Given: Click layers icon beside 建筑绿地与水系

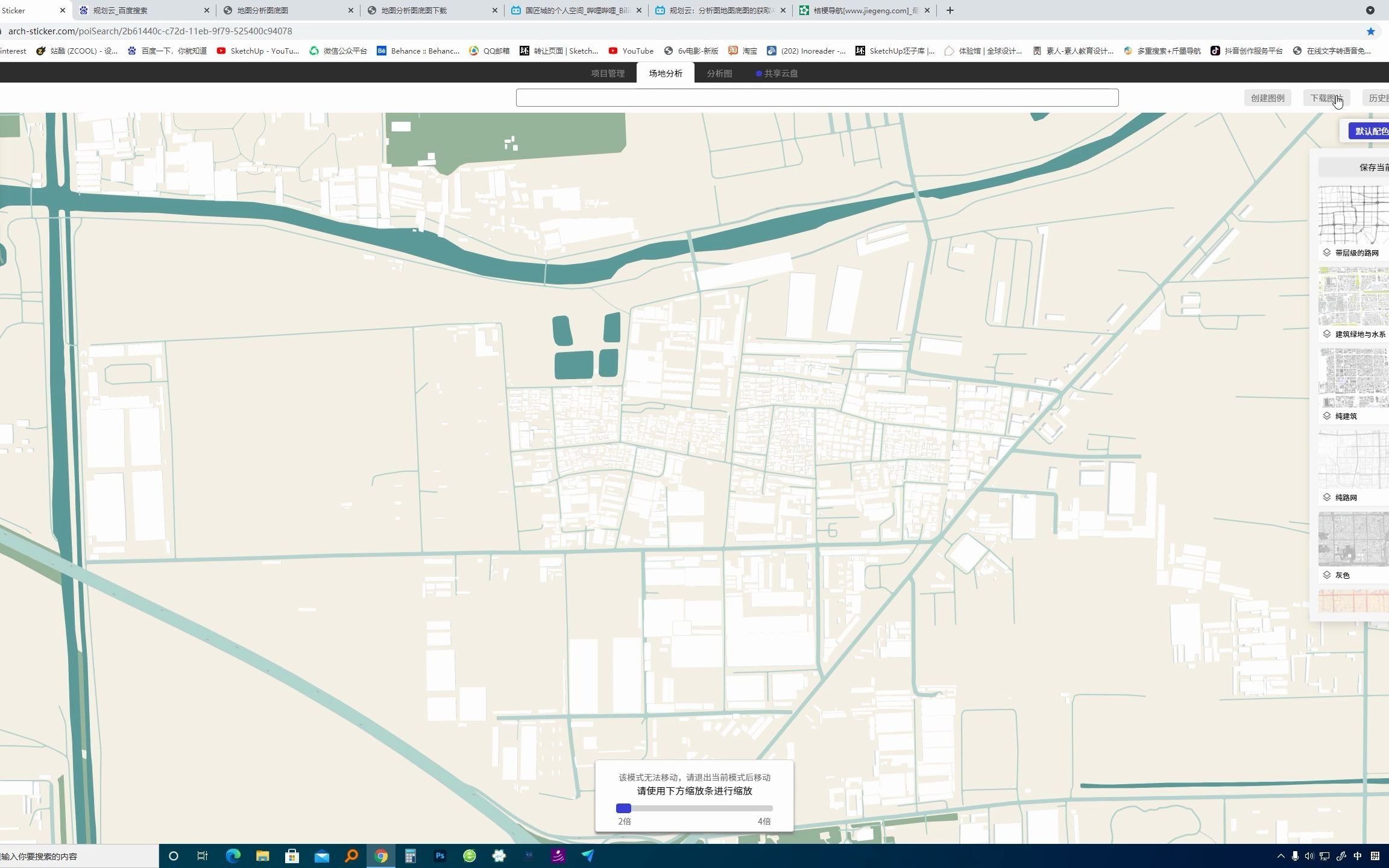Looking at the screenshot, I should click(1326, 334).
